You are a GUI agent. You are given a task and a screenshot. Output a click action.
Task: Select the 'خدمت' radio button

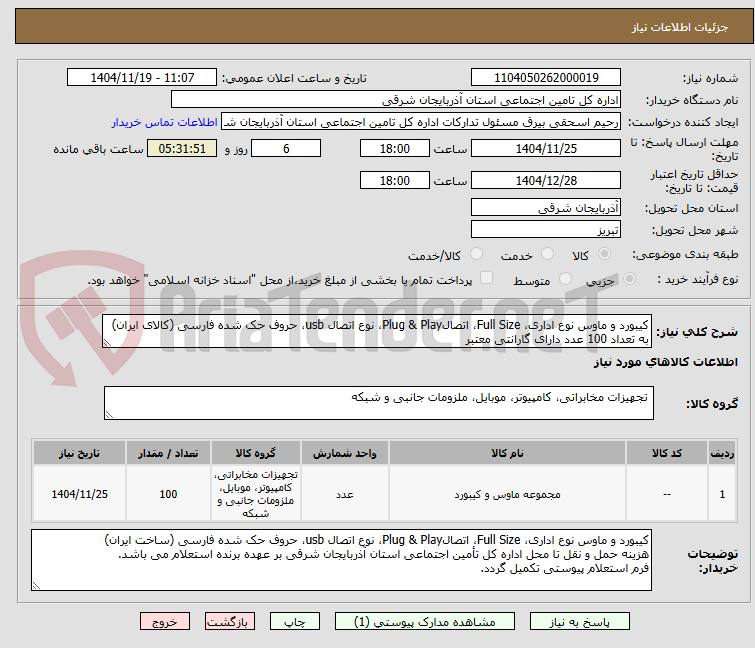click(547, 254)
